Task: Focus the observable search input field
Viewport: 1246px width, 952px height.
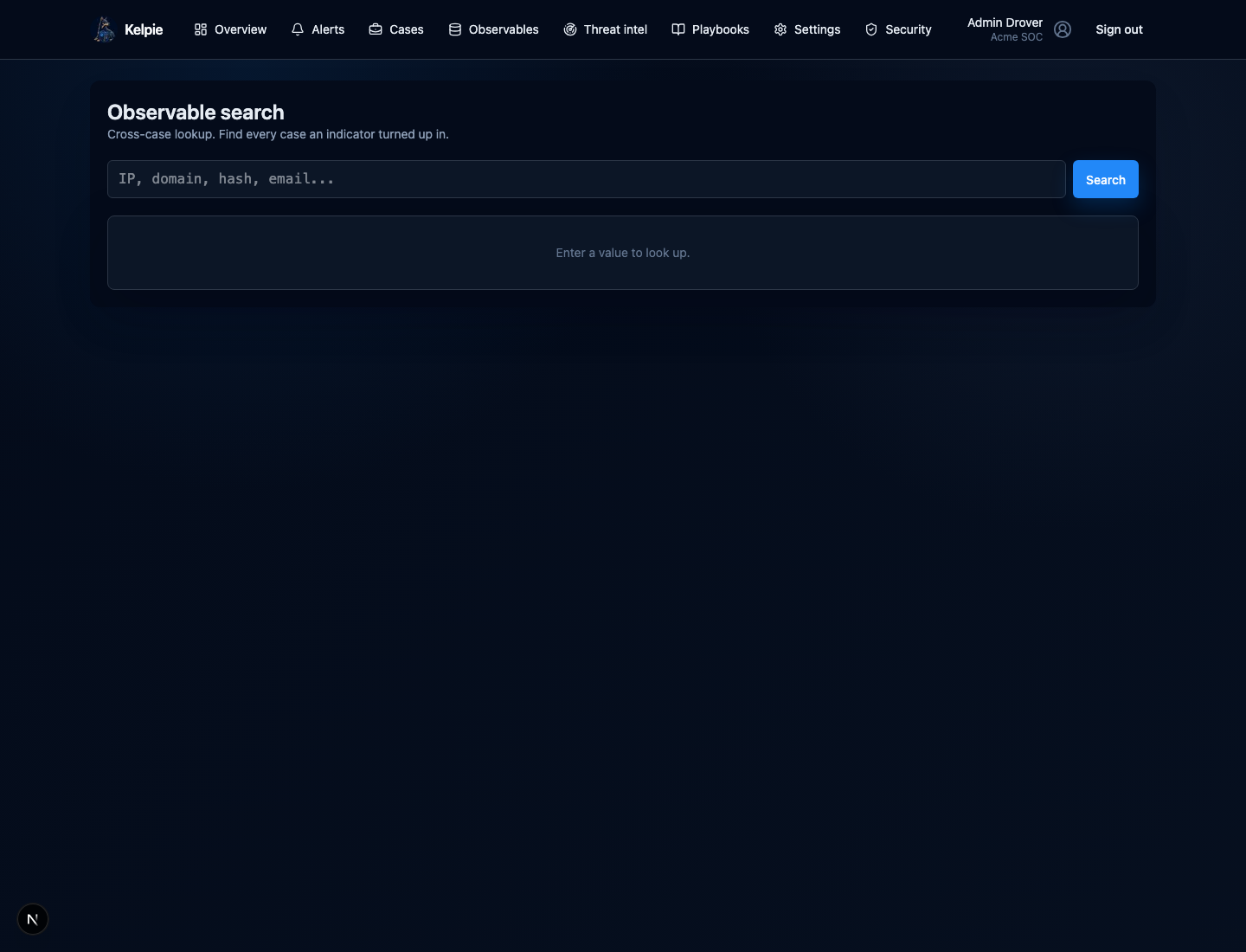Action: 587,179
